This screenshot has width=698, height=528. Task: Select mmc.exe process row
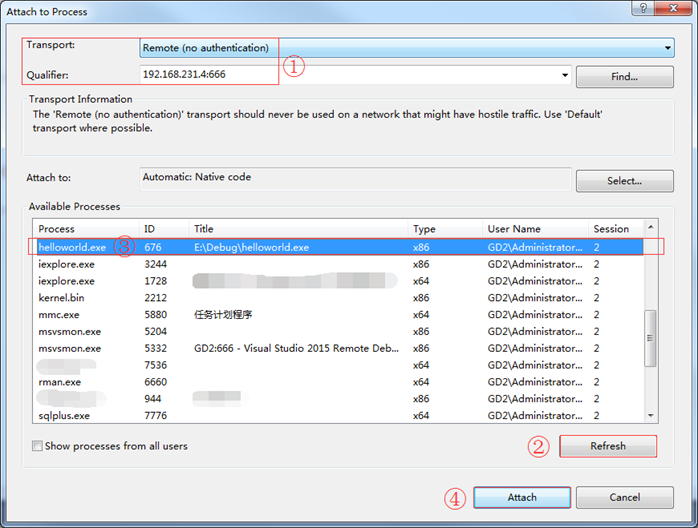pyautogui.click(x=338, y=315)
